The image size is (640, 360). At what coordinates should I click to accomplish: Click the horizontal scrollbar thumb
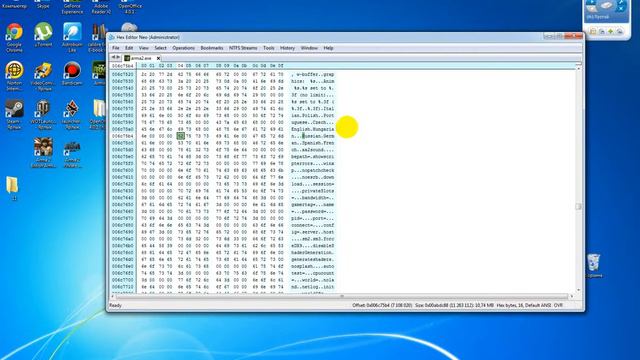pyautogui.click(x=342, y=296)
